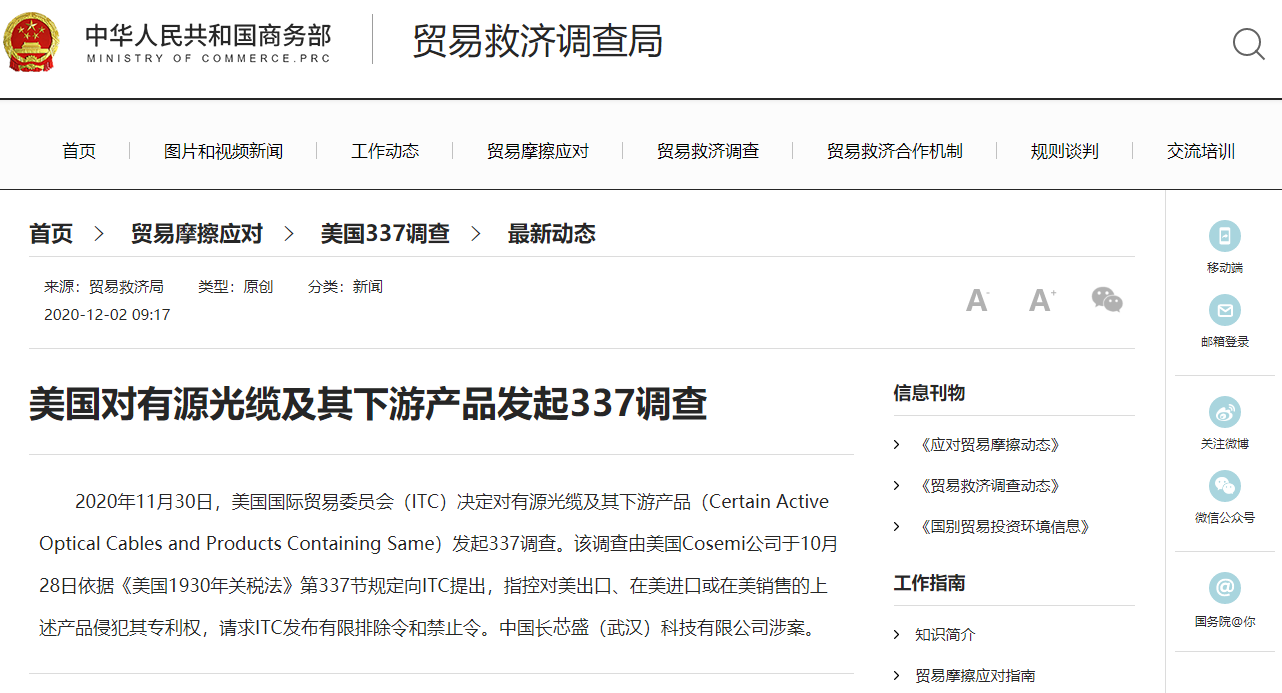Image resolution: width=1282 pixels, height=693 pixels.
Task: Open the 交流培训 navigation item
Action: [x=1200, y=150]
